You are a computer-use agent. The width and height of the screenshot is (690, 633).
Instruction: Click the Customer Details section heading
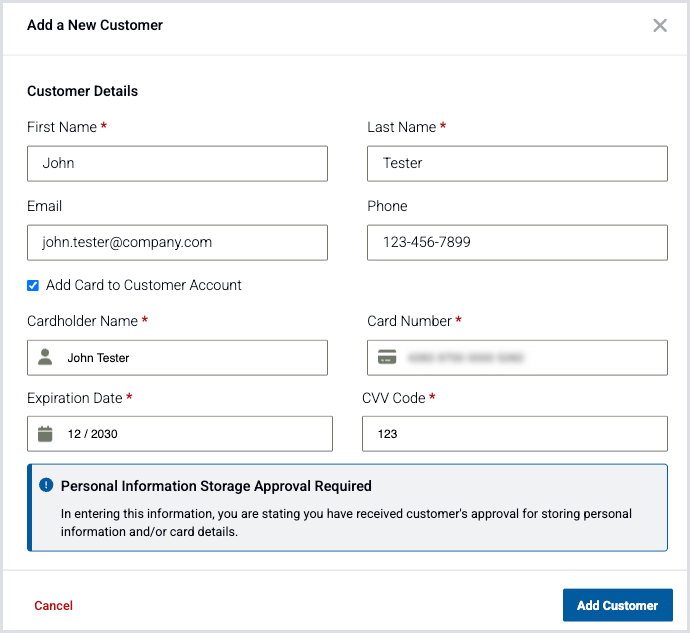83,91
